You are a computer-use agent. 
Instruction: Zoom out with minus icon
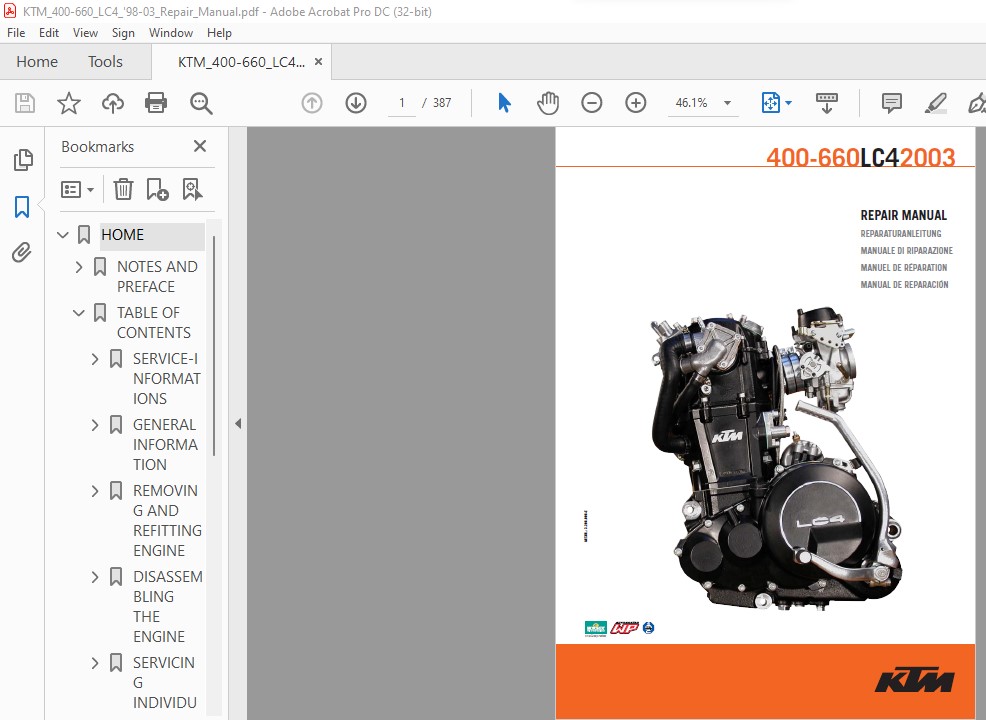pyautogui.click(x=592, y=102)
